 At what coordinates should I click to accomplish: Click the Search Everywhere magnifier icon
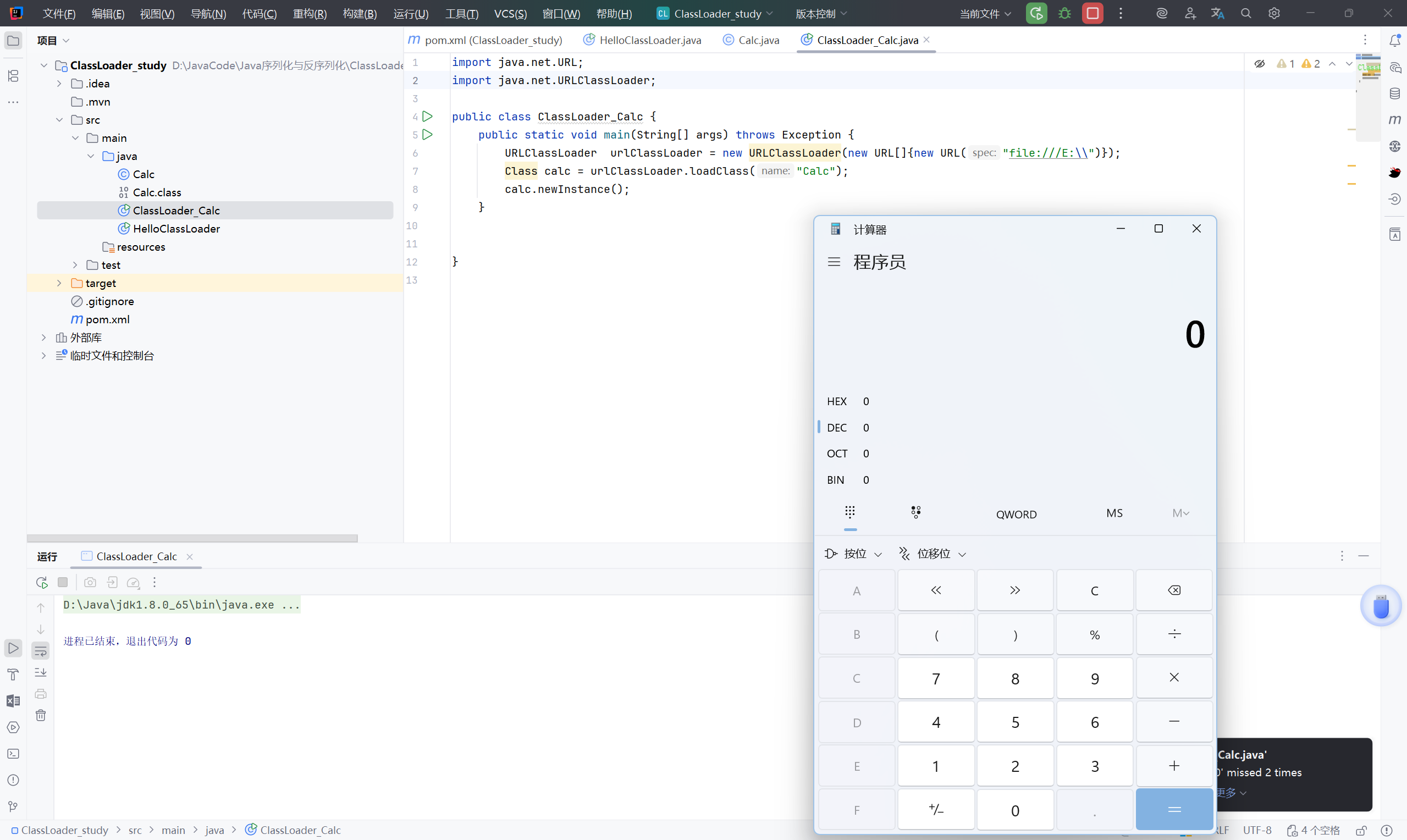pyautogui.click(x=1246, y=14)
